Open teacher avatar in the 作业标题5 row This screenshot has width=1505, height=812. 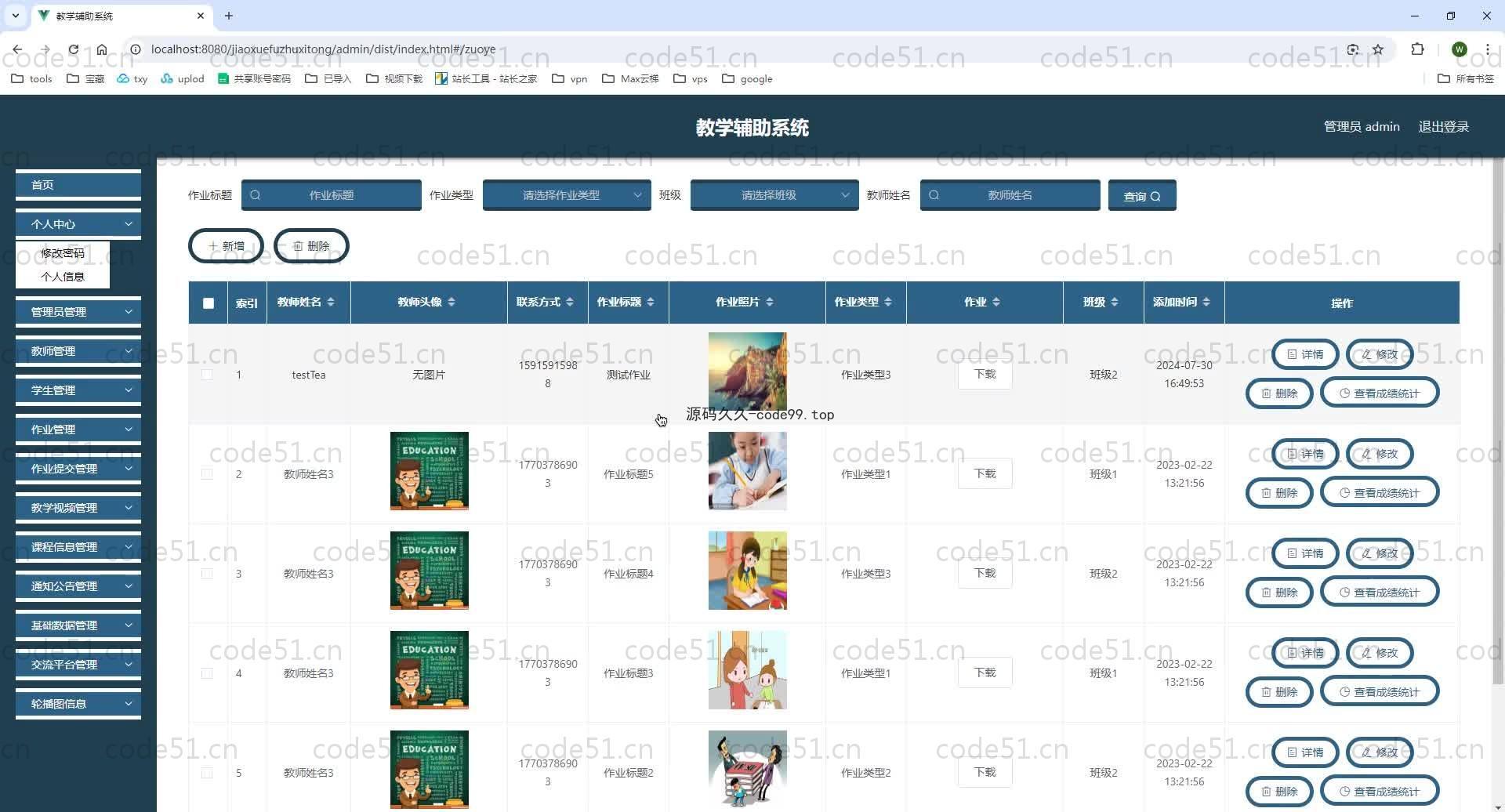click(x=430, y=471)
